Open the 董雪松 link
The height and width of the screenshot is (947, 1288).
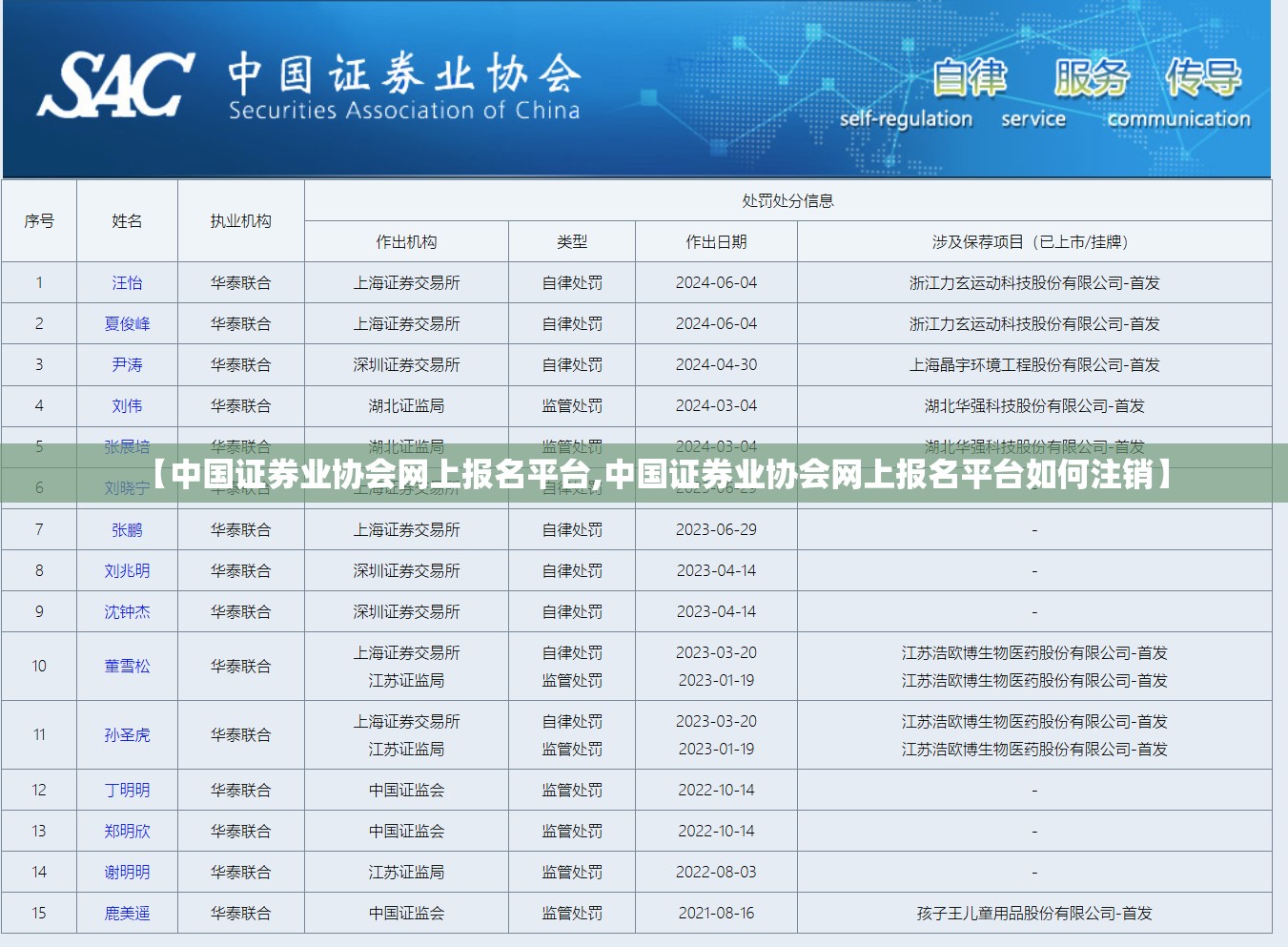point(127,666)
